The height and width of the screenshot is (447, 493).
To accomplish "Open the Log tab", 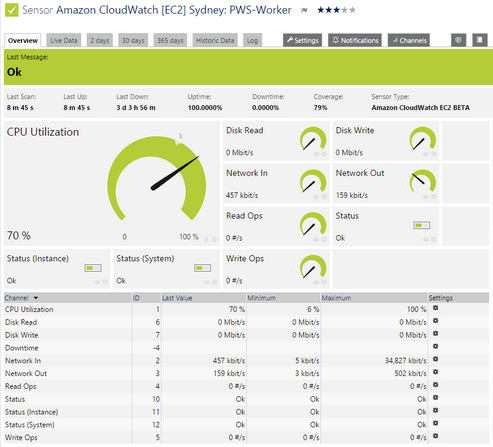I will tap(252, 40).
